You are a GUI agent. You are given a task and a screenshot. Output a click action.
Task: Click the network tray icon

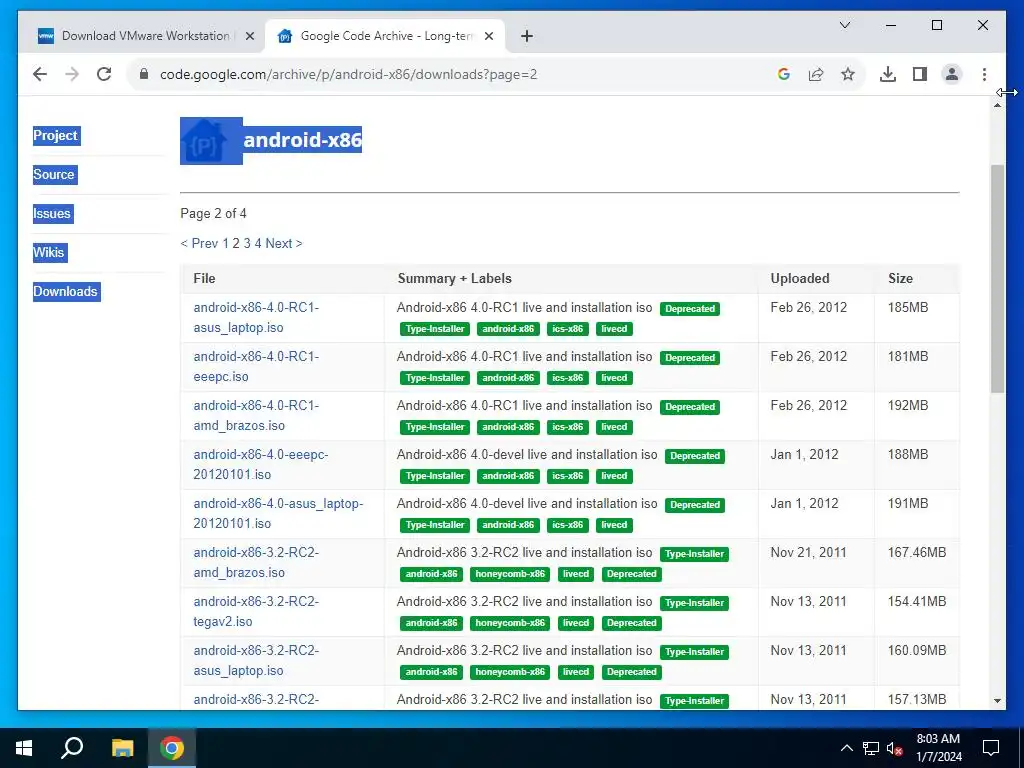coord(871,748)
